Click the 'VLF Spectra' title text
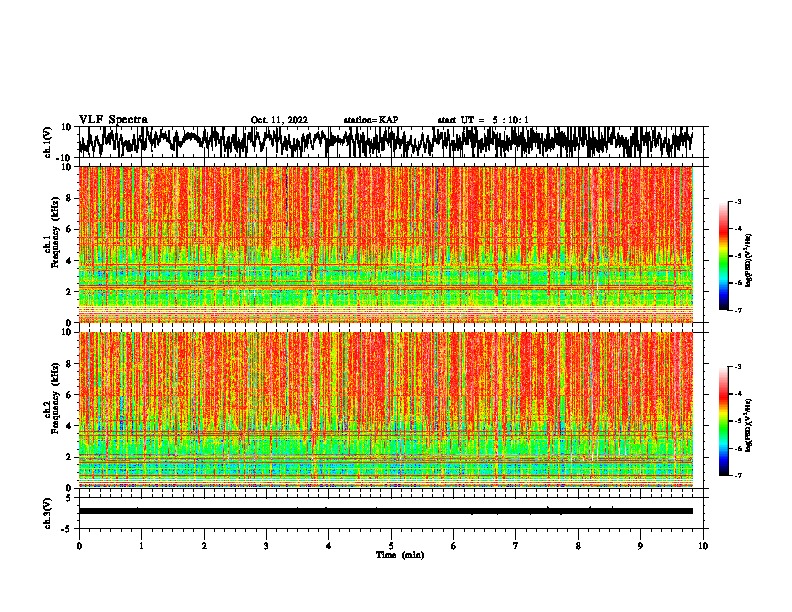 pyautogui.click(x=113, y=120)
